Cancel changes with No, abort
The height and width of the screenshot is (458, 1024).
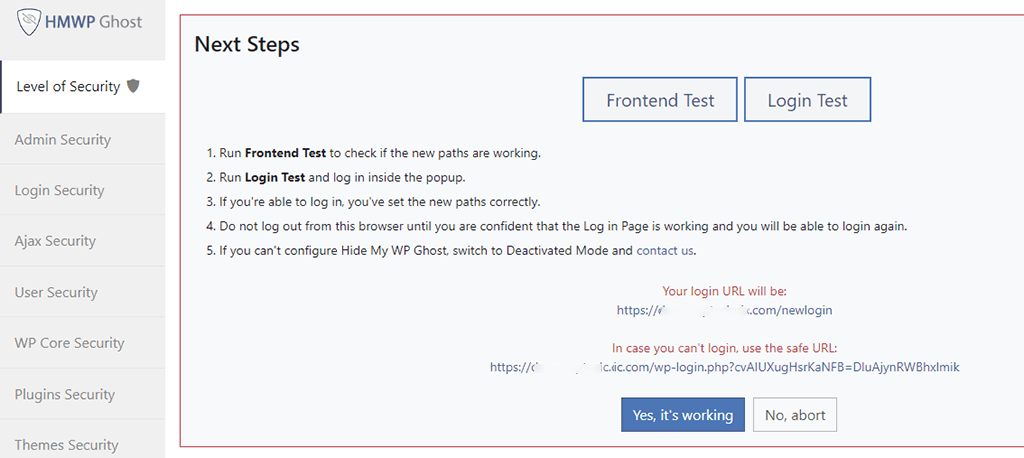[x=795, y=415]
